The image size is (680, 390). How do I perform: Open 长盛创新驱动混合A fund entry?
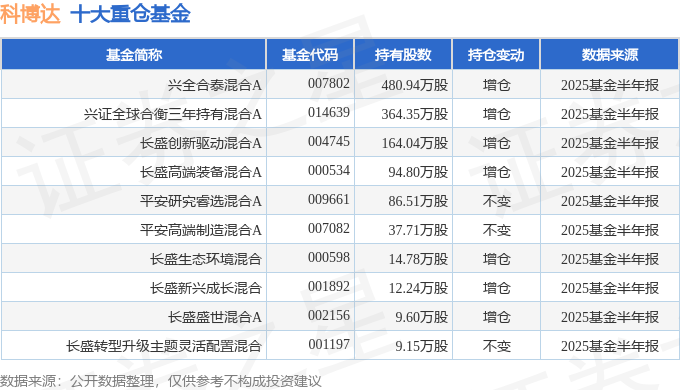[201, 143]
